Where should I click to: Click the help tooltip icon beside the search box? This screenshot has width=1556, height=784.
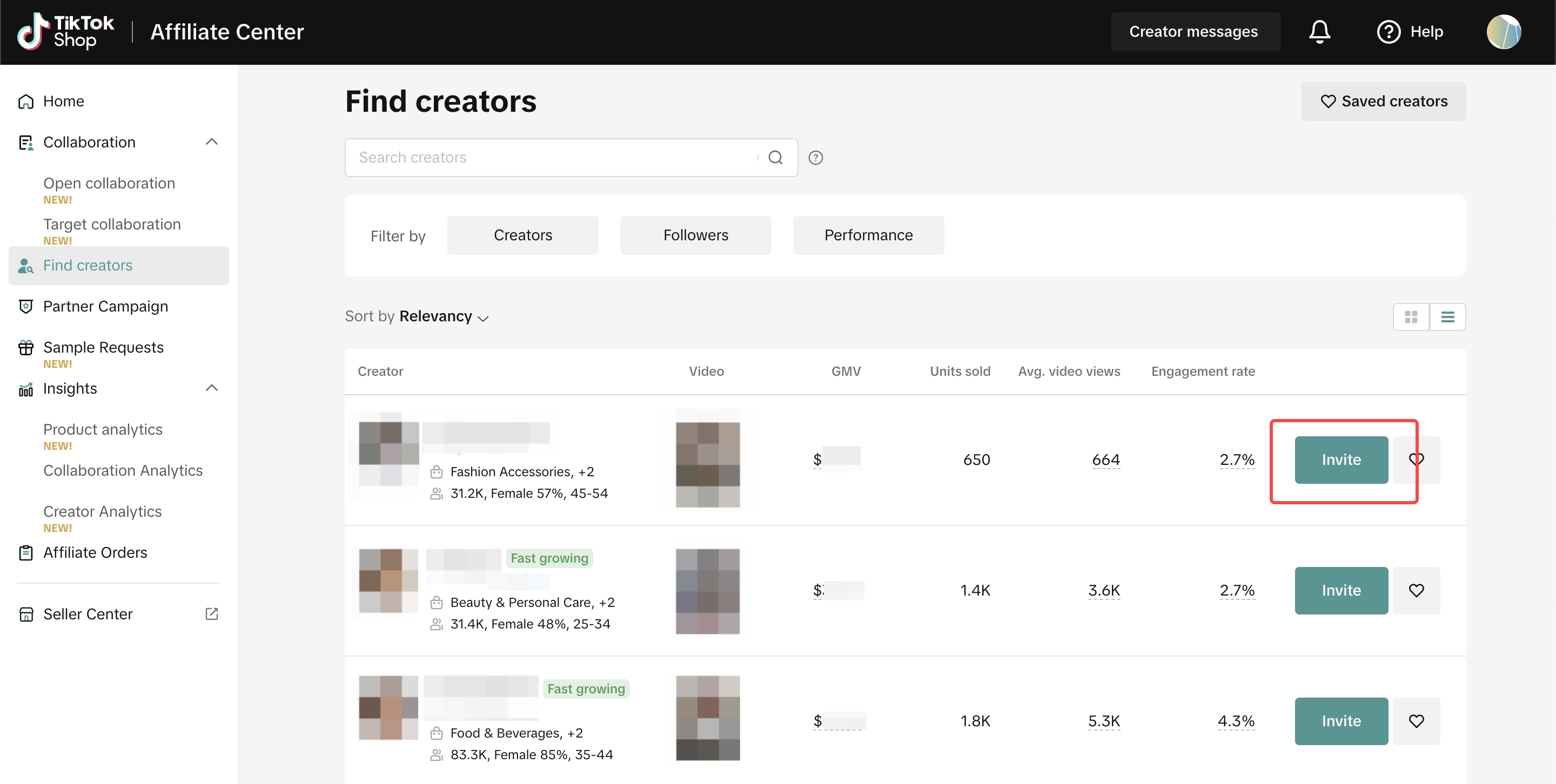coord(815,158)
